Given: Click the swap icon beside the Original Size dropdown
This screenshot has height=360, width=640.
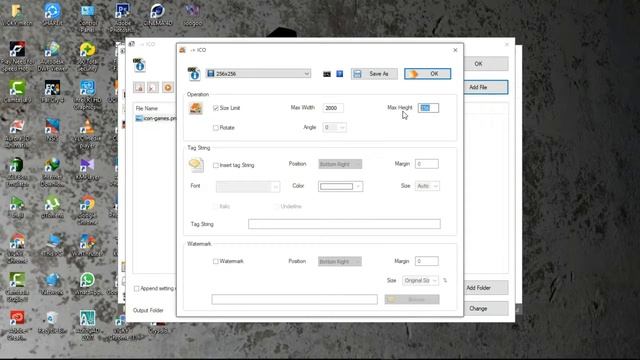Looking at the screenshot, I should pos(445,280).
